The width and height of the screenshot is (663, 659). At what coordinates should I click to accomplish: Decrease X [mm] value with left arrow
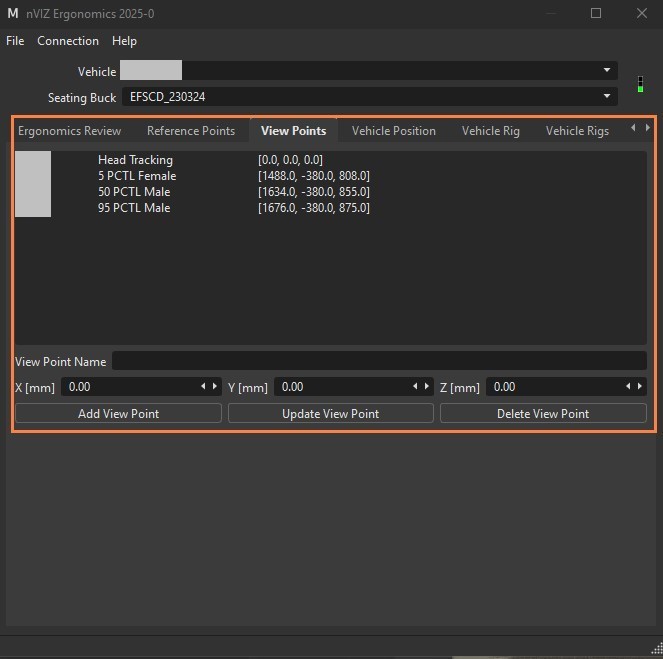click(203, 386)
